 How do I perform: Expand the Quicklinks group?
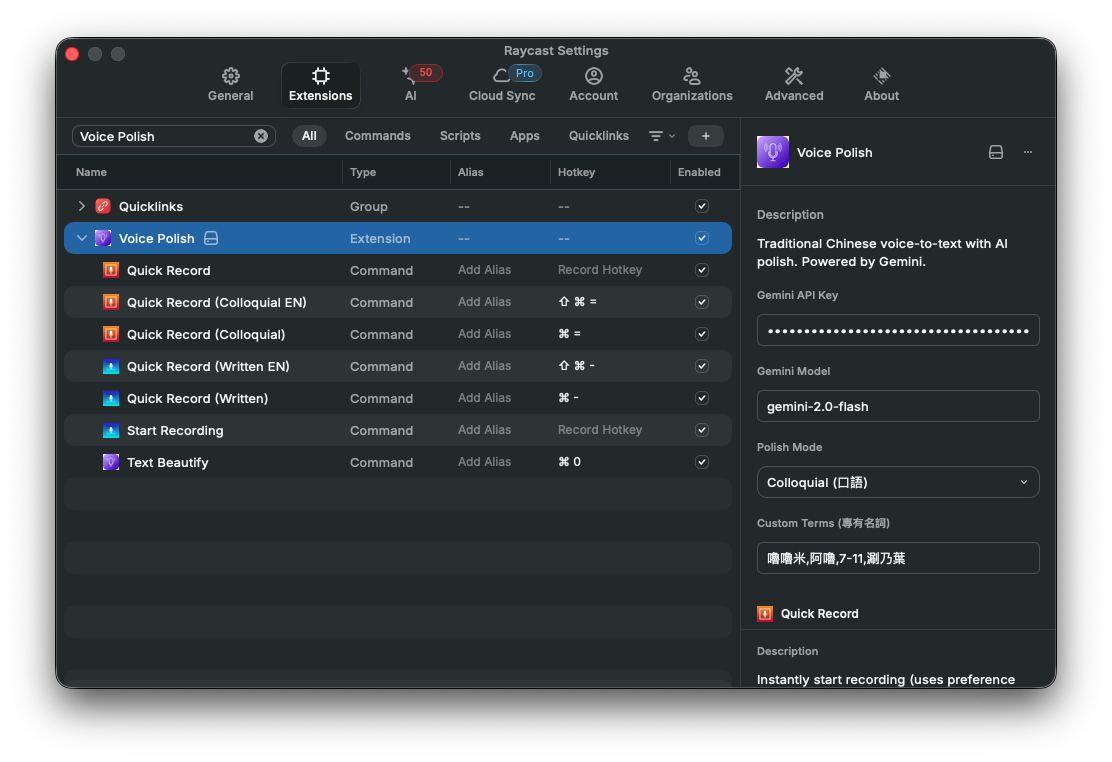81,206
